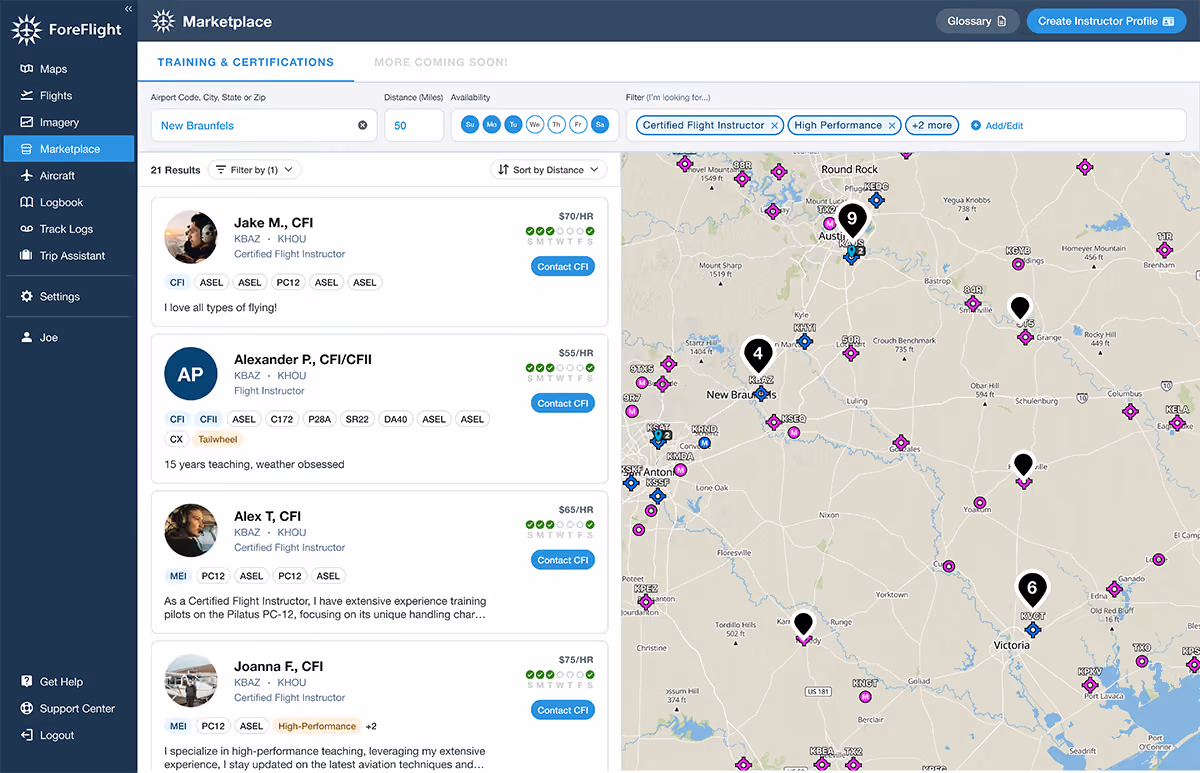Open the Filter by (1) dropdown

(x=254, y=170)
